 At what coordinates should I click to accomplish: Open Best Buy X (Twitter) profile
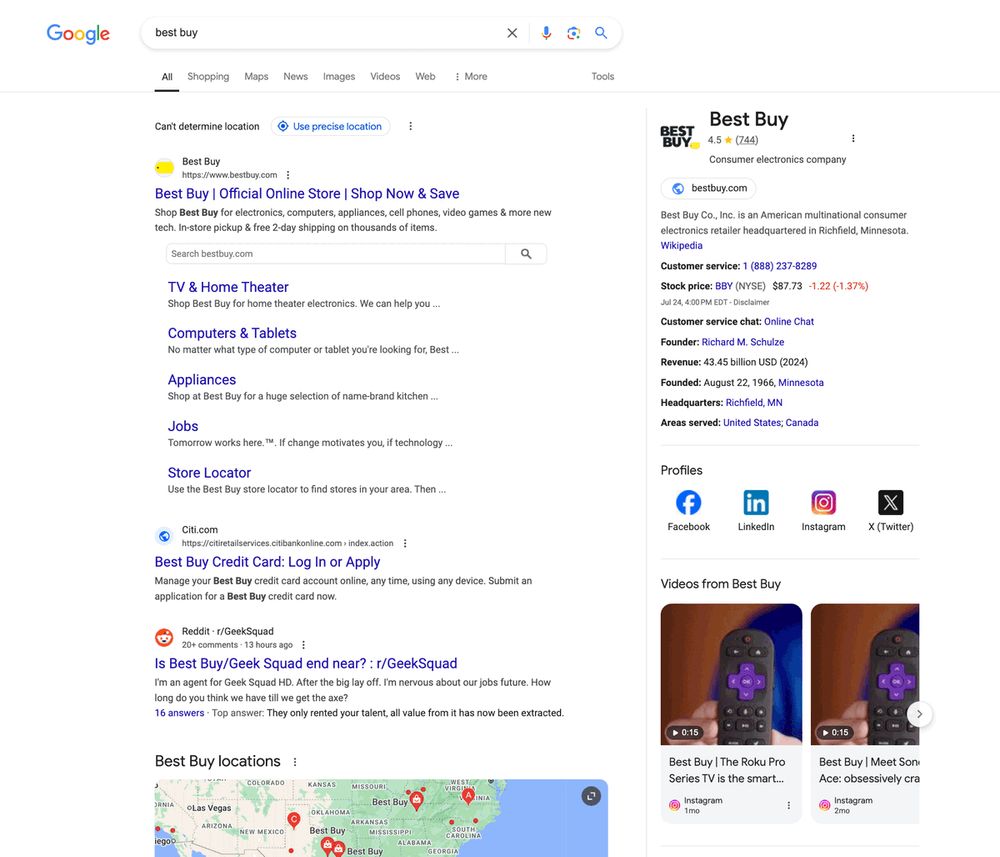890,510
